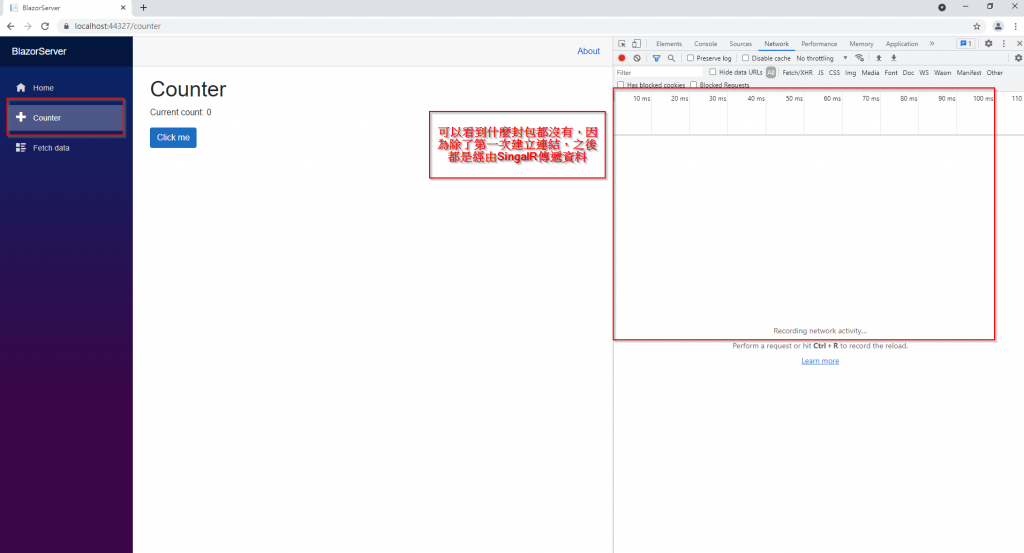Filter by WS requests

[923, 72]
